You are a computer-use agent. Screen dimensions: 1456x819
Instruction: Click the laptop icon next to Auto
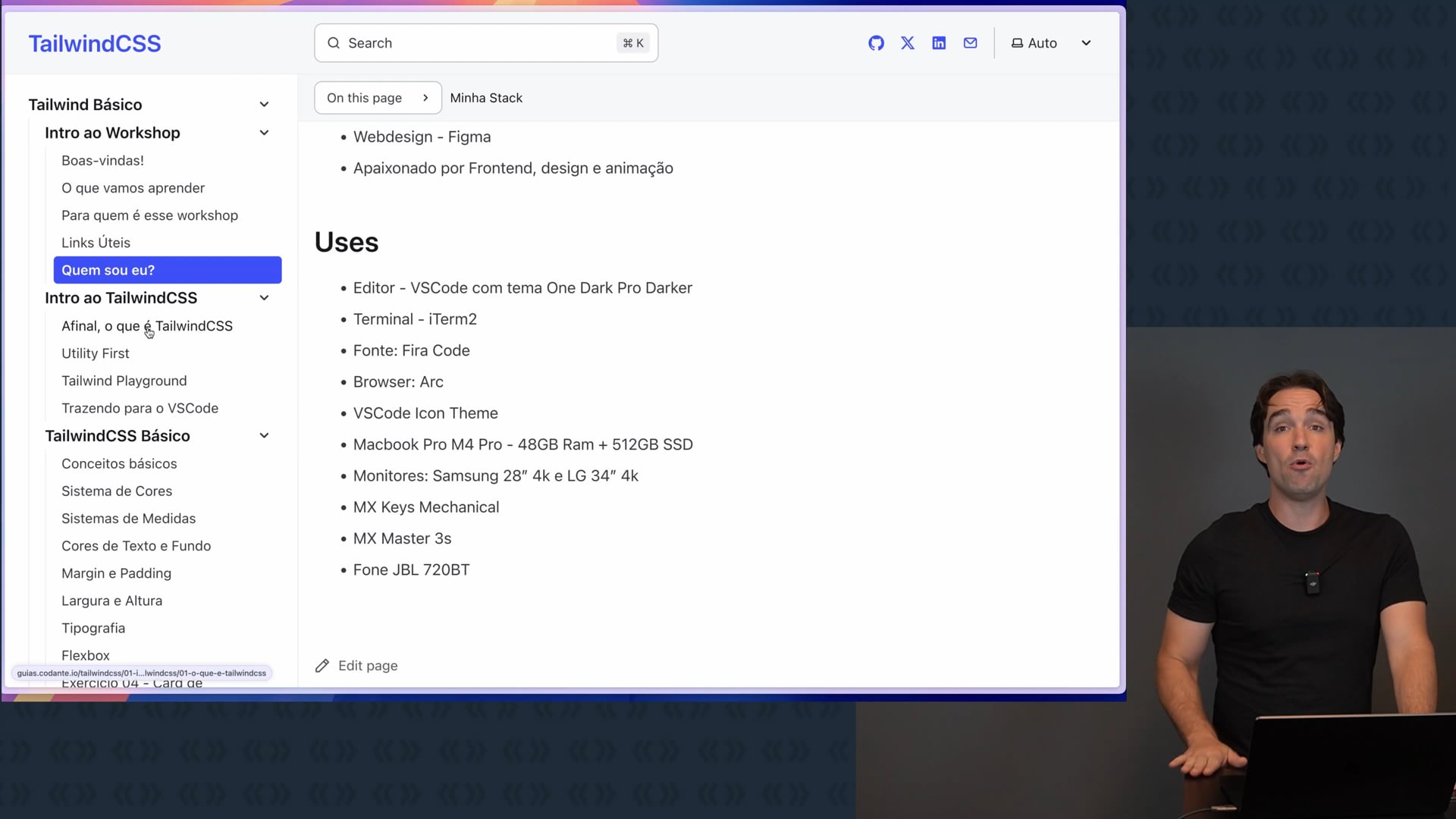click(1017, 43)
